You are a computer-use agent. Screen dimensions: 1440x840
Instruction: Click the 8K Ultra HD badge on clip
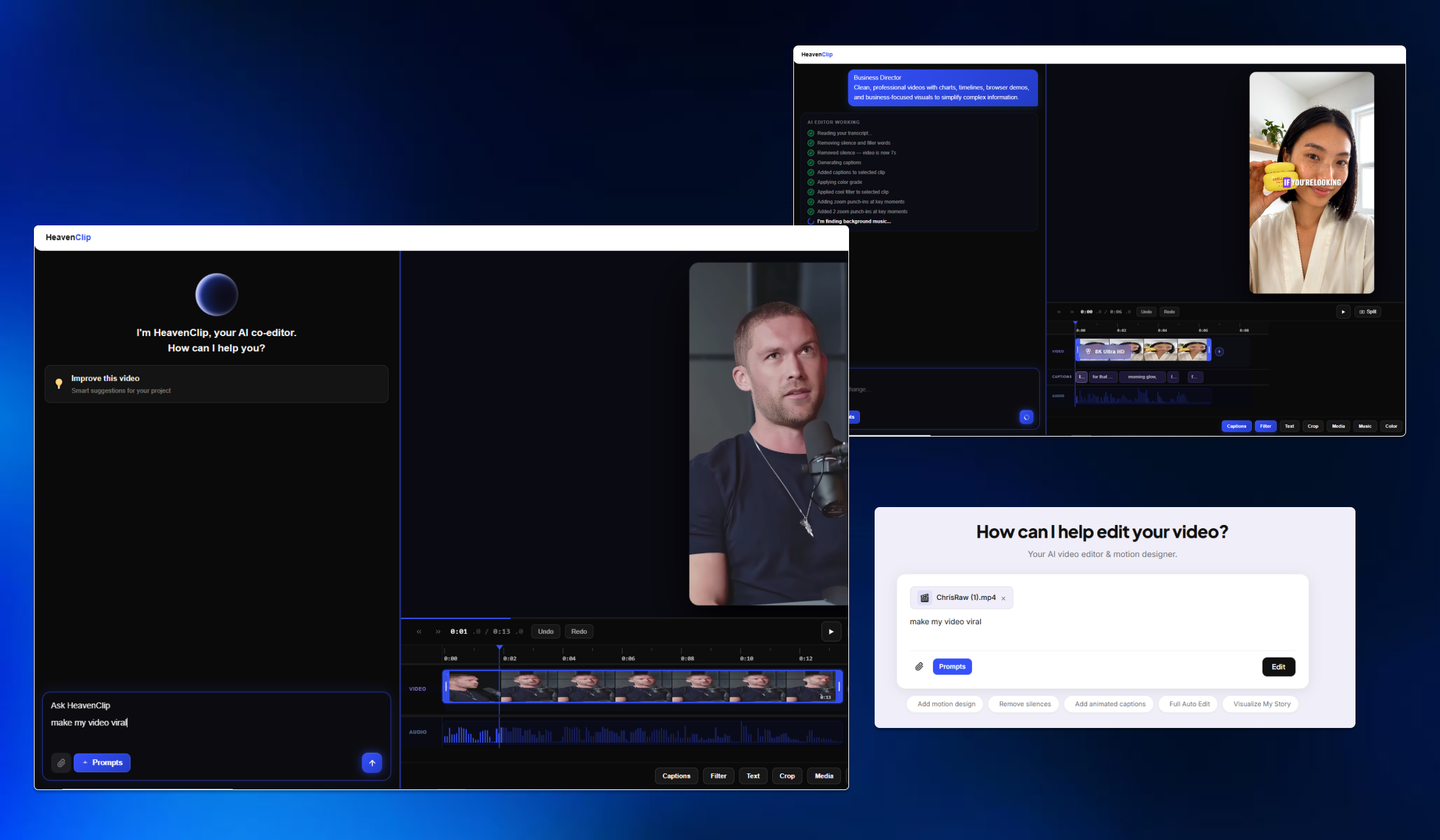tap(1104, 351)
